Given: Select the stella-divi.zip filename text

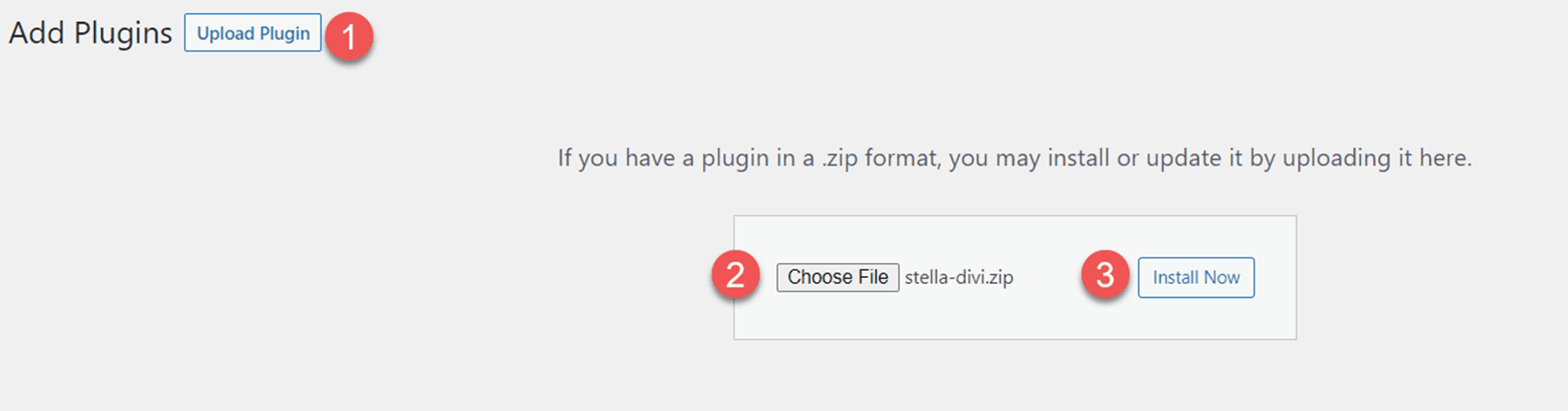Looking at the screenshot, I should pos(958,278).
